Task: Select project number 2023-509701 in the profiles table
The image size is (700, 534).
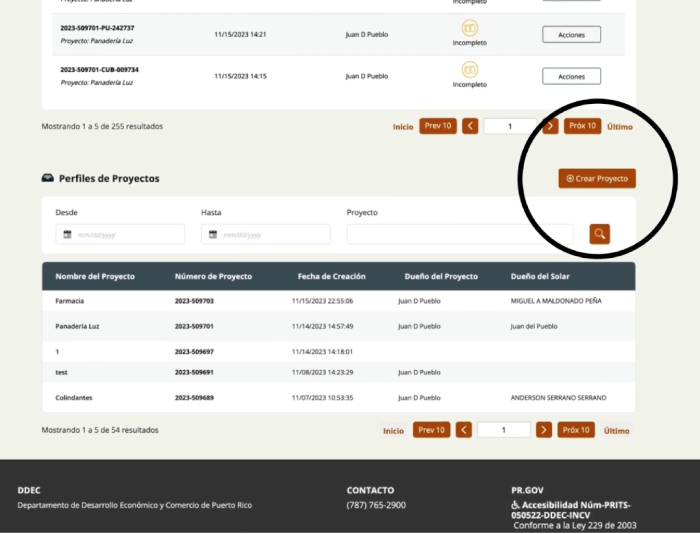Action: pos(194,326)
